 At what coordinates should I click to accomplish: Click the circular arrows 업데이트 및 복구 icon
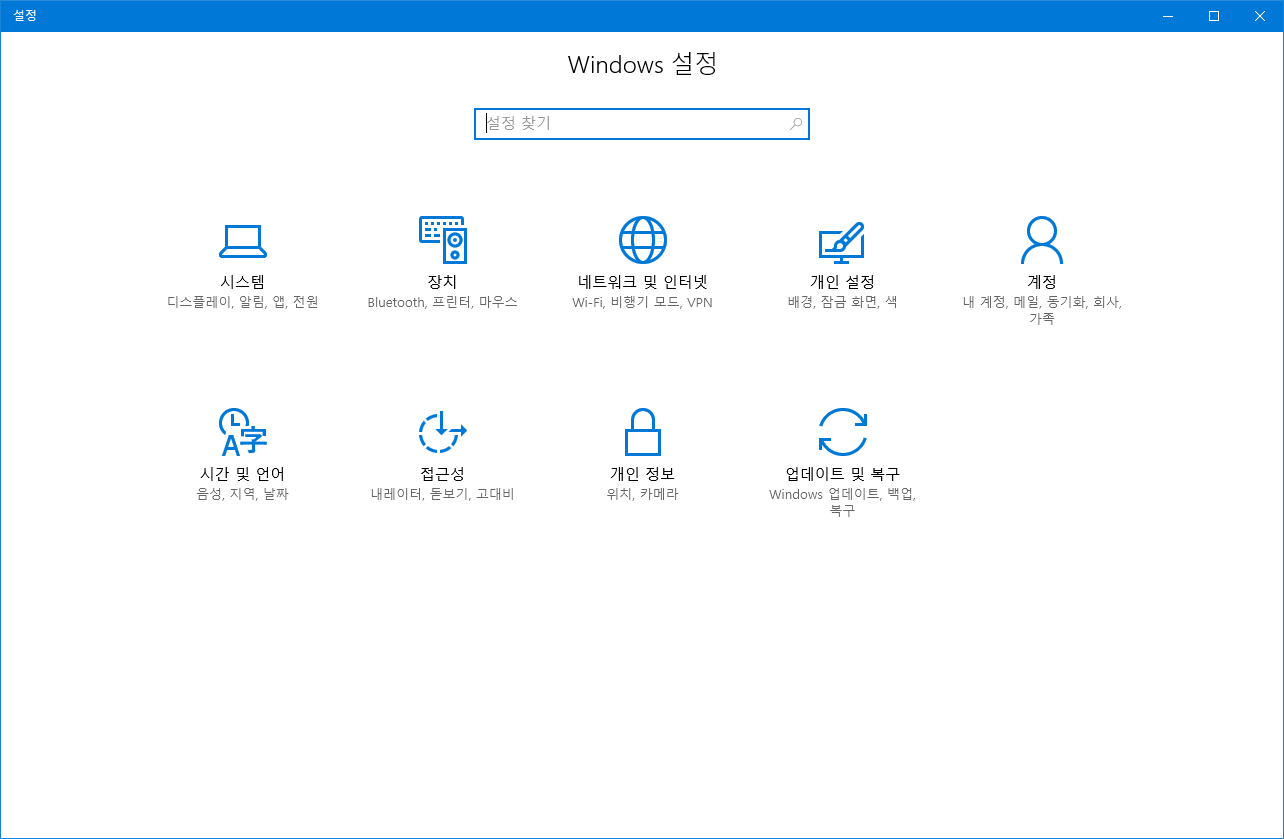click(842, 432)
